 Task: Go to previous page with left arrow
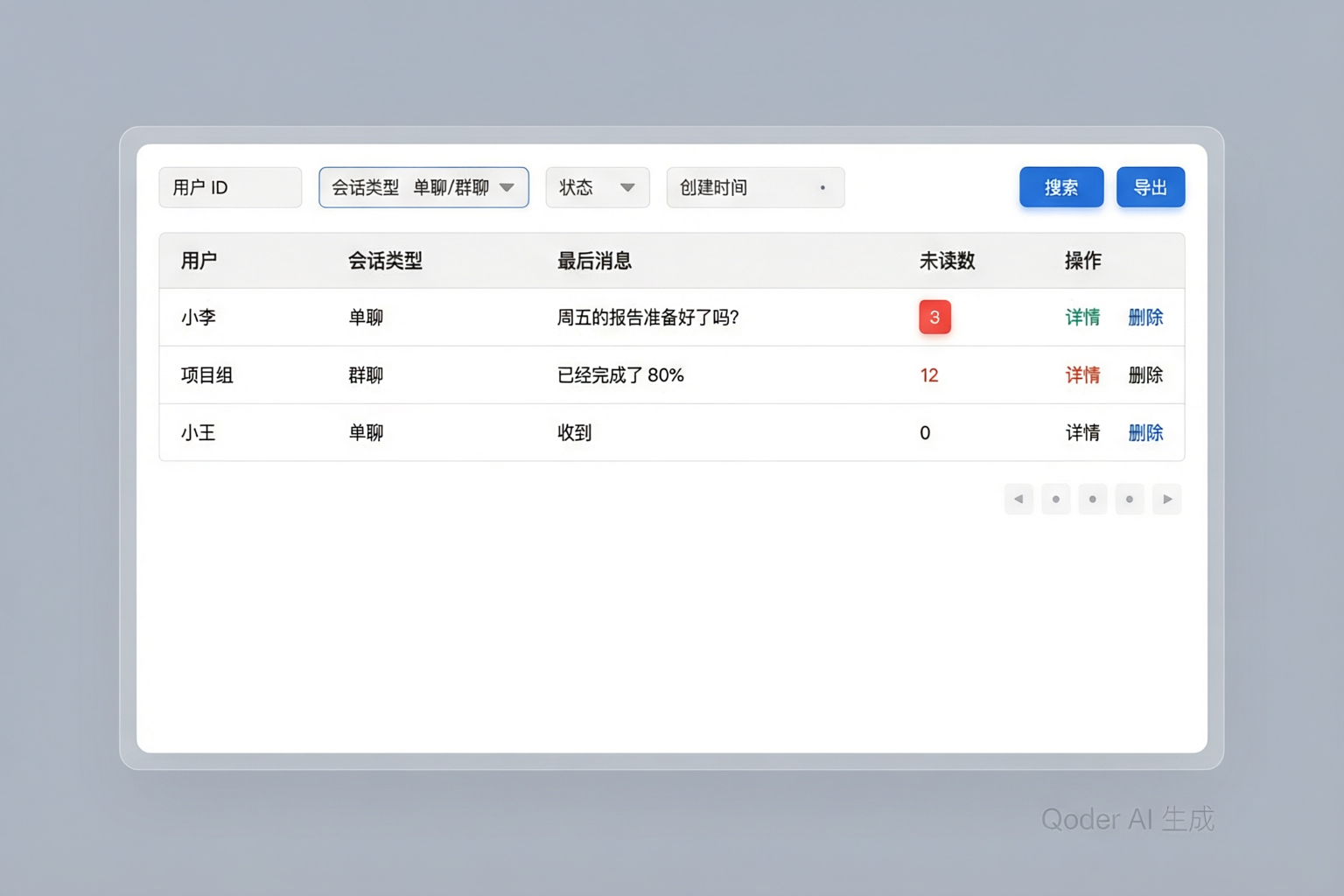(x=1018, y=500)
